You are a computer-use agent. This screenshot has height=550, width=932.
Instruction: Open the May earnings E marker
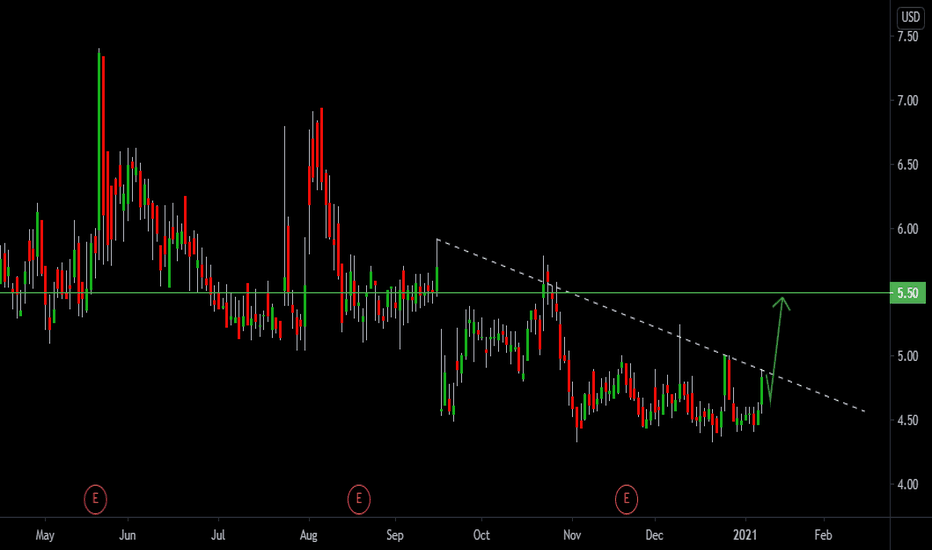point(95,499)
